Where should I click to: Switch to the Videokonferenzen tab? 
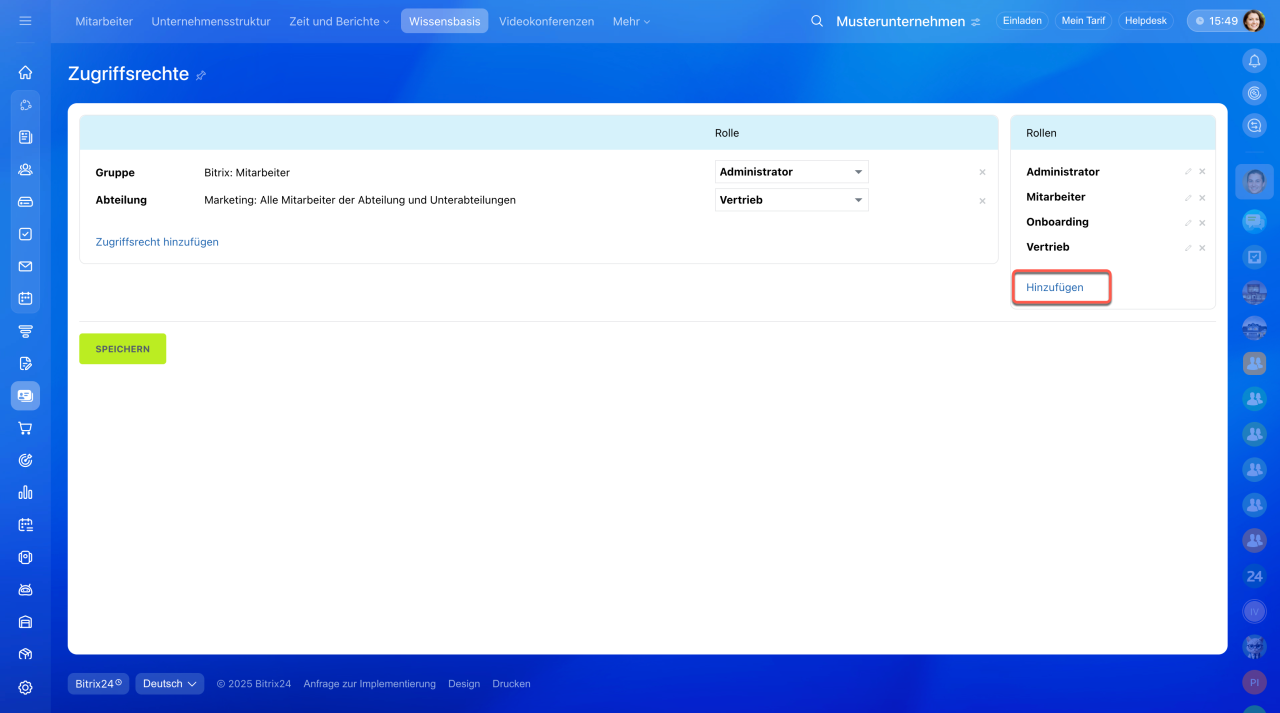[546, 21]
